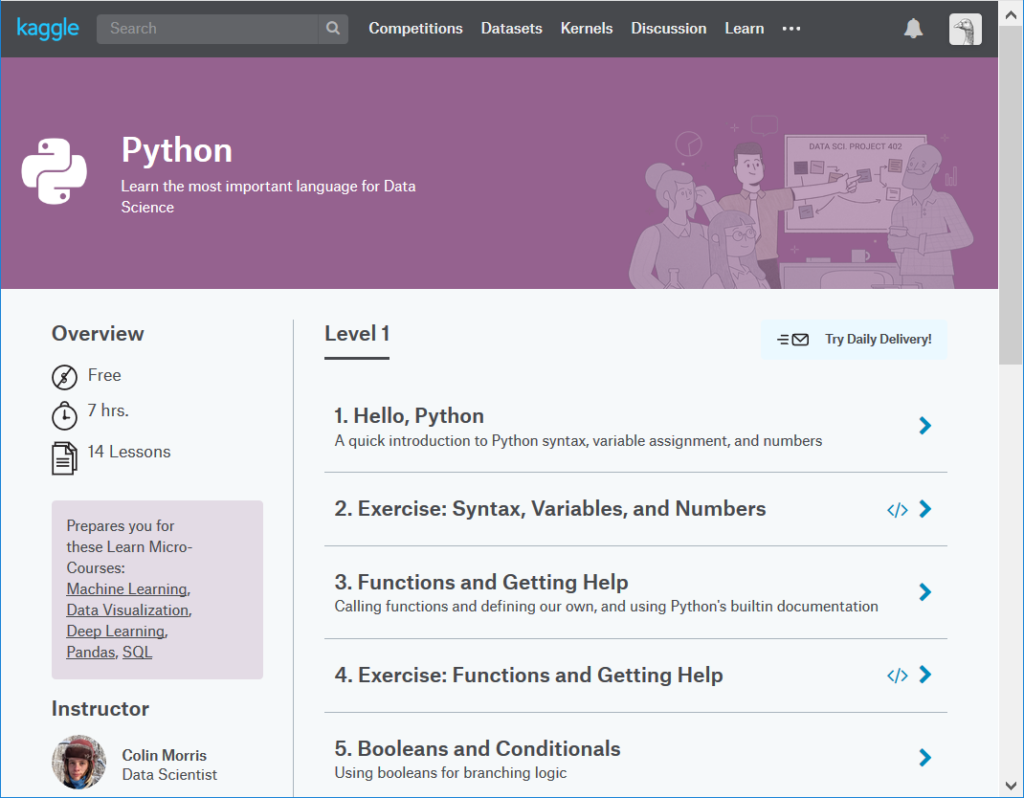Click the banner team illustration
1024x798 pixels.
801,202
